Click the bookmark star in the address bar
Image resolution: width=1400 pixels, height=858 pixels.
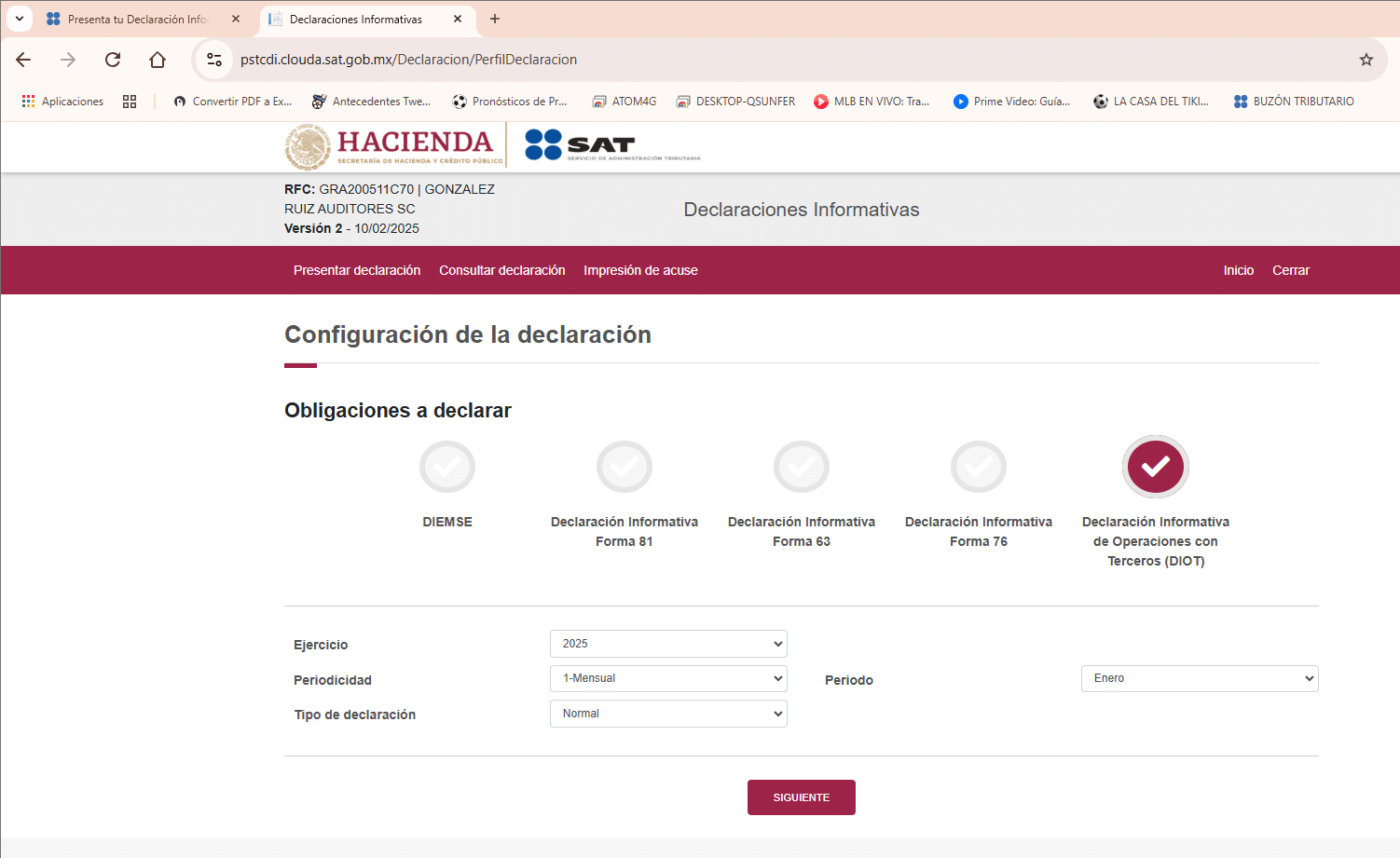coord(1366,59)
